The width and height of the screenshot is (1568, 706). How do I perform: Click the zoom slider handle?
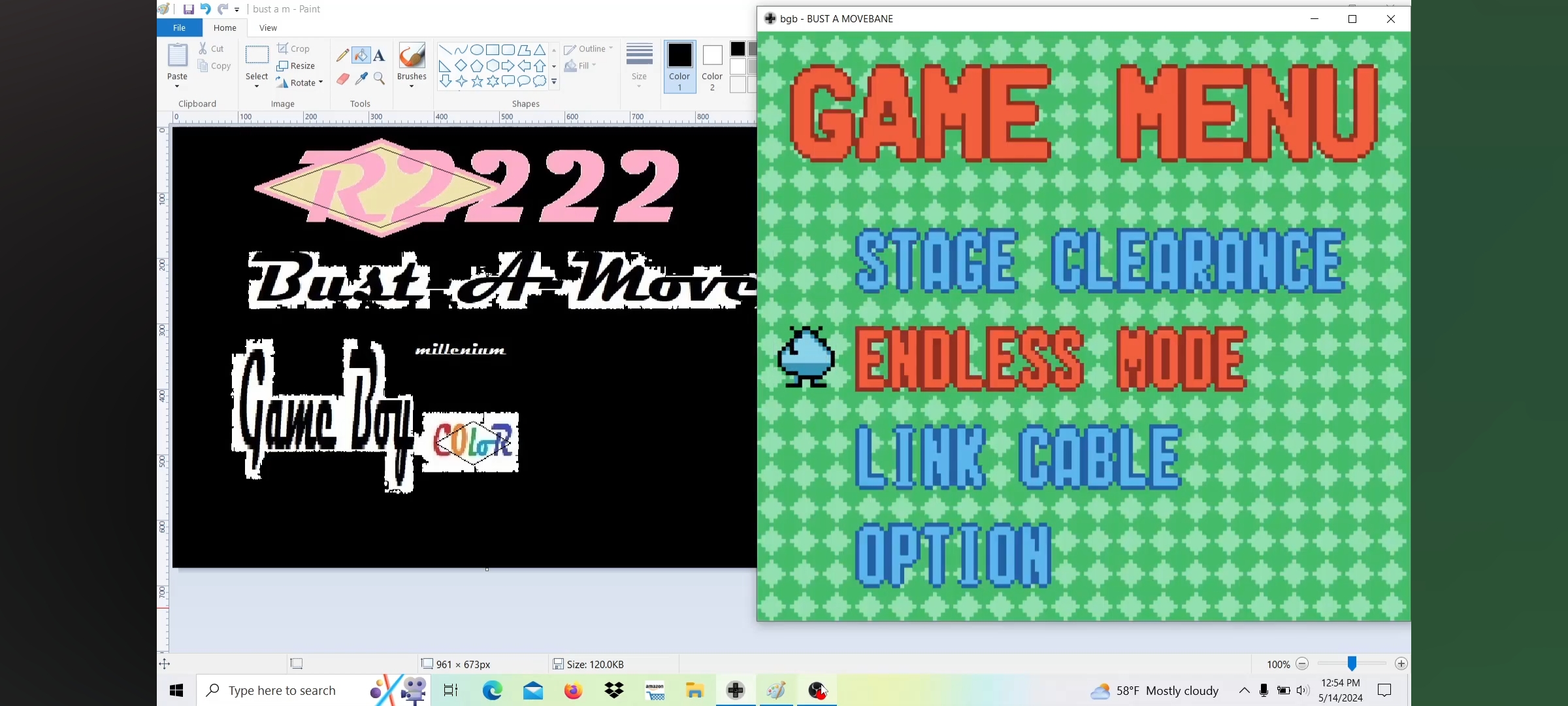point(1352,664)
